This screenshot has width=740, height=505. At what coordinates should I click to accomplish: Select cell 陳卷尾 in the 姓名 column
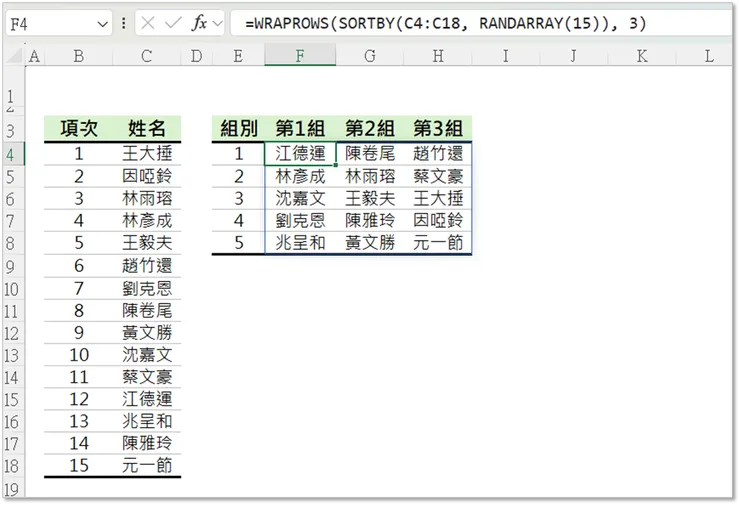(x=147, y=310)
